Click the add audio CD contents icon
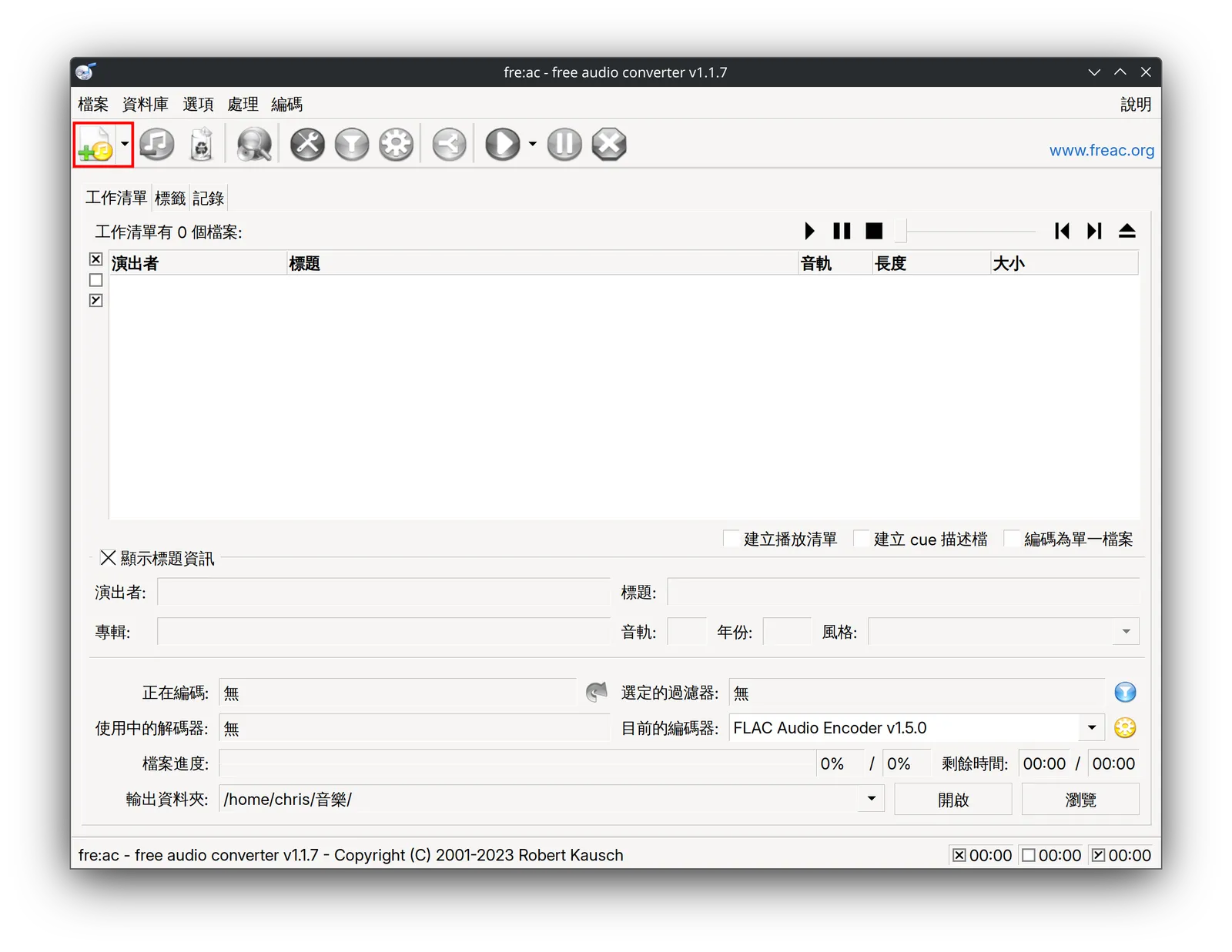The height and width of the screenshot is (952, 1232). [156, 145]
